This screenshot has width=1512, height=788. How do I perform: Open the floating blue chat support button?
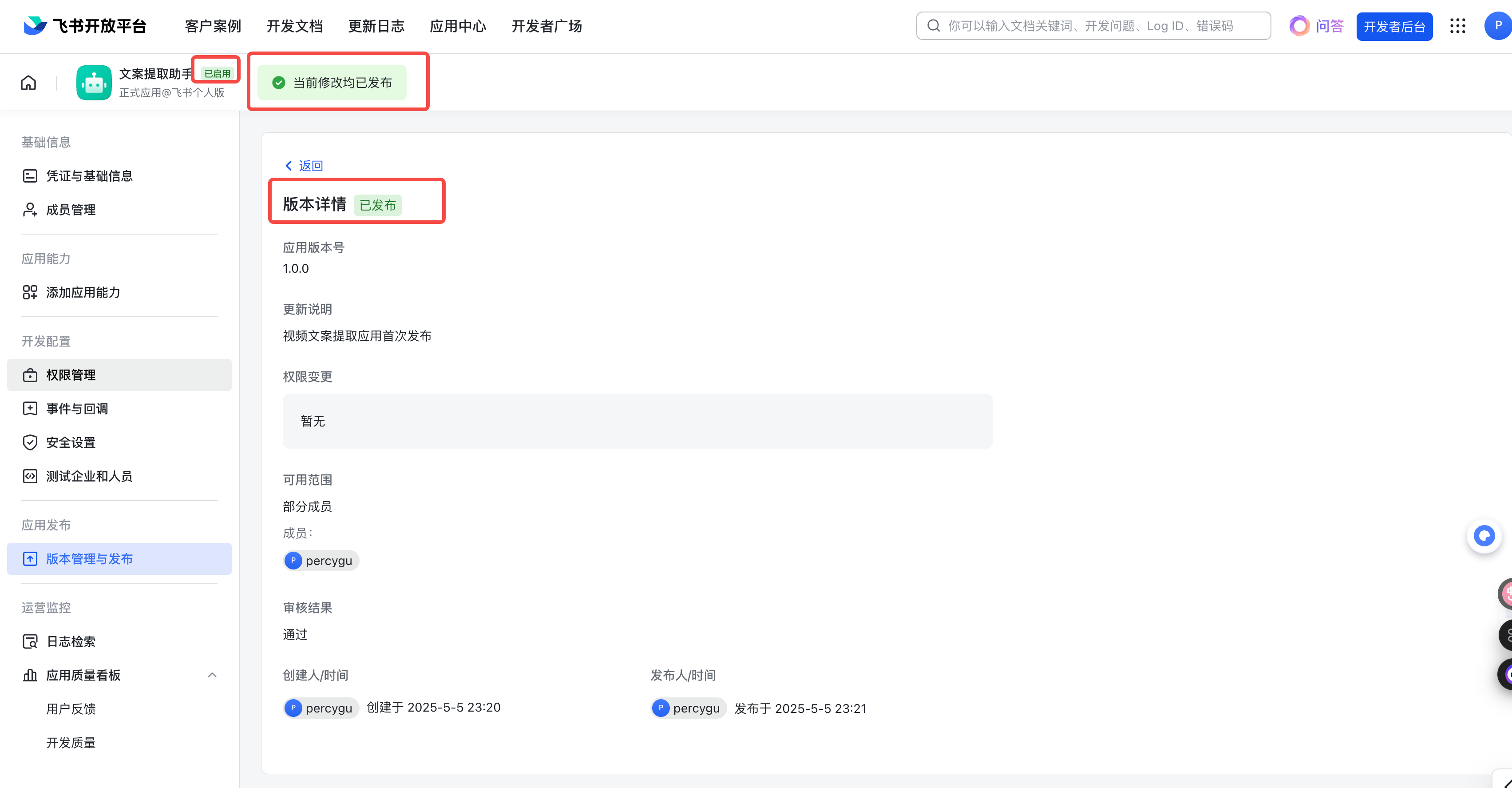[x=1484, y=536]
